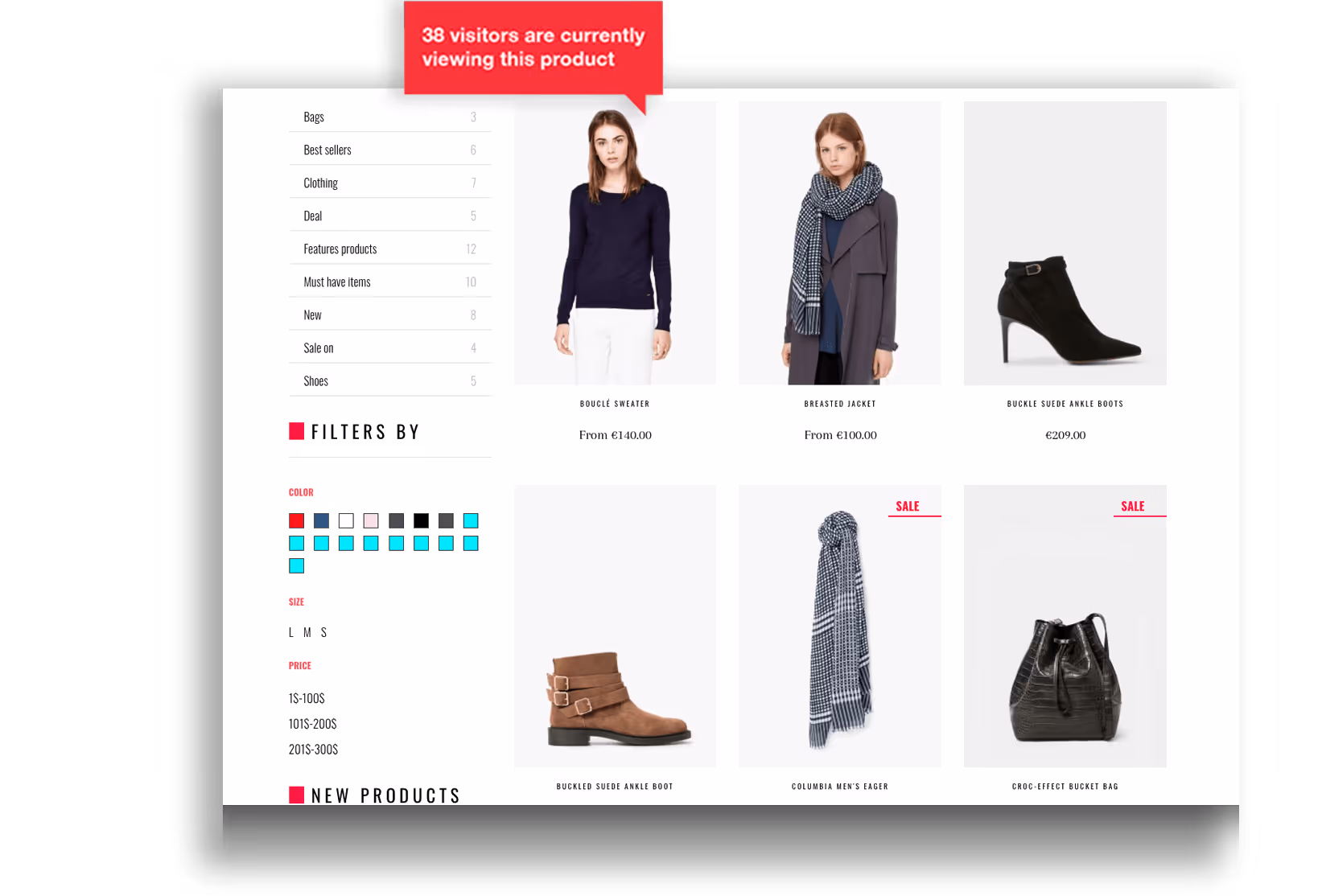
Task: Select the navy blue color swatch
Action: point(321,520)
